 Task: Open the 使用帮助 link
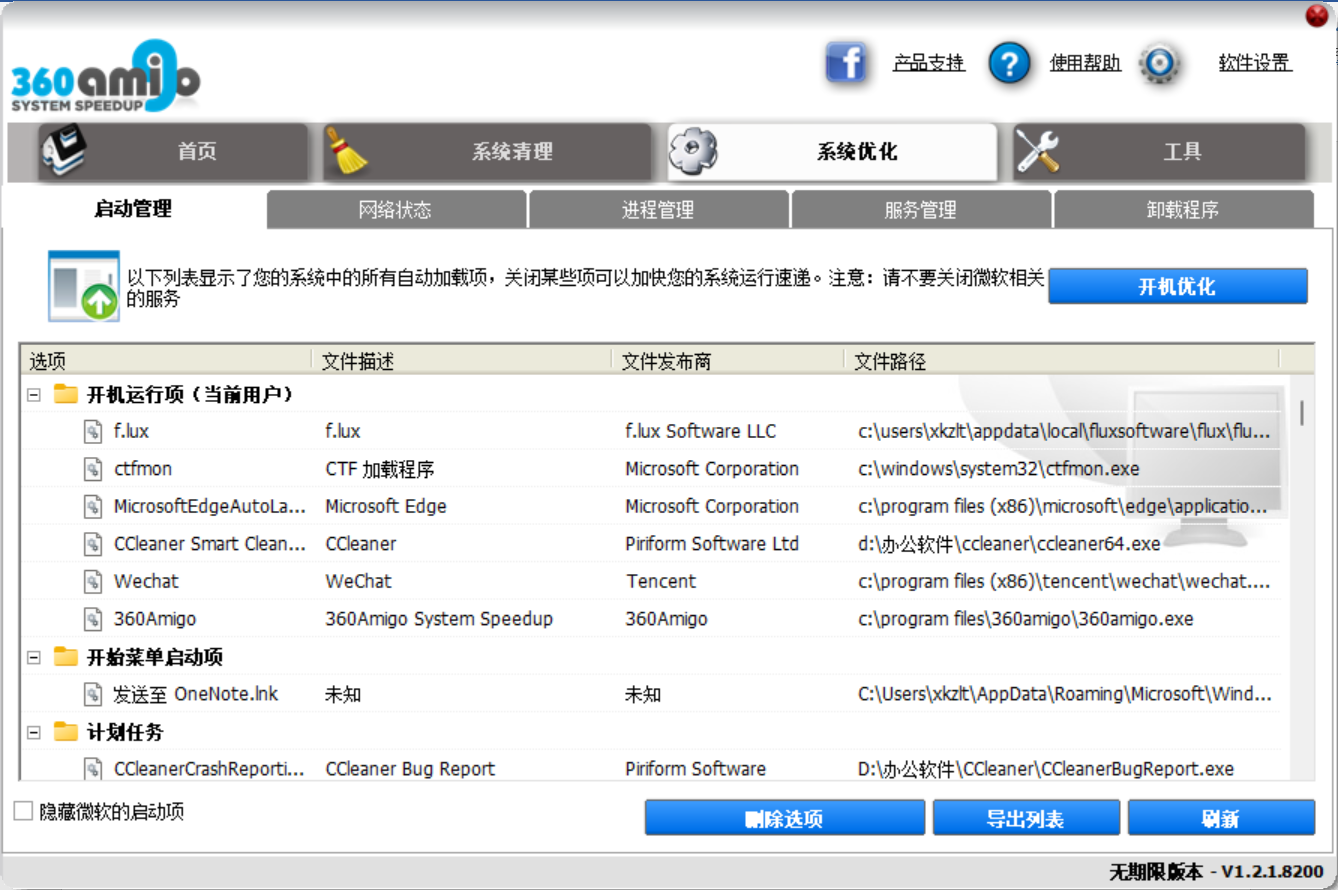point(1085,64)
